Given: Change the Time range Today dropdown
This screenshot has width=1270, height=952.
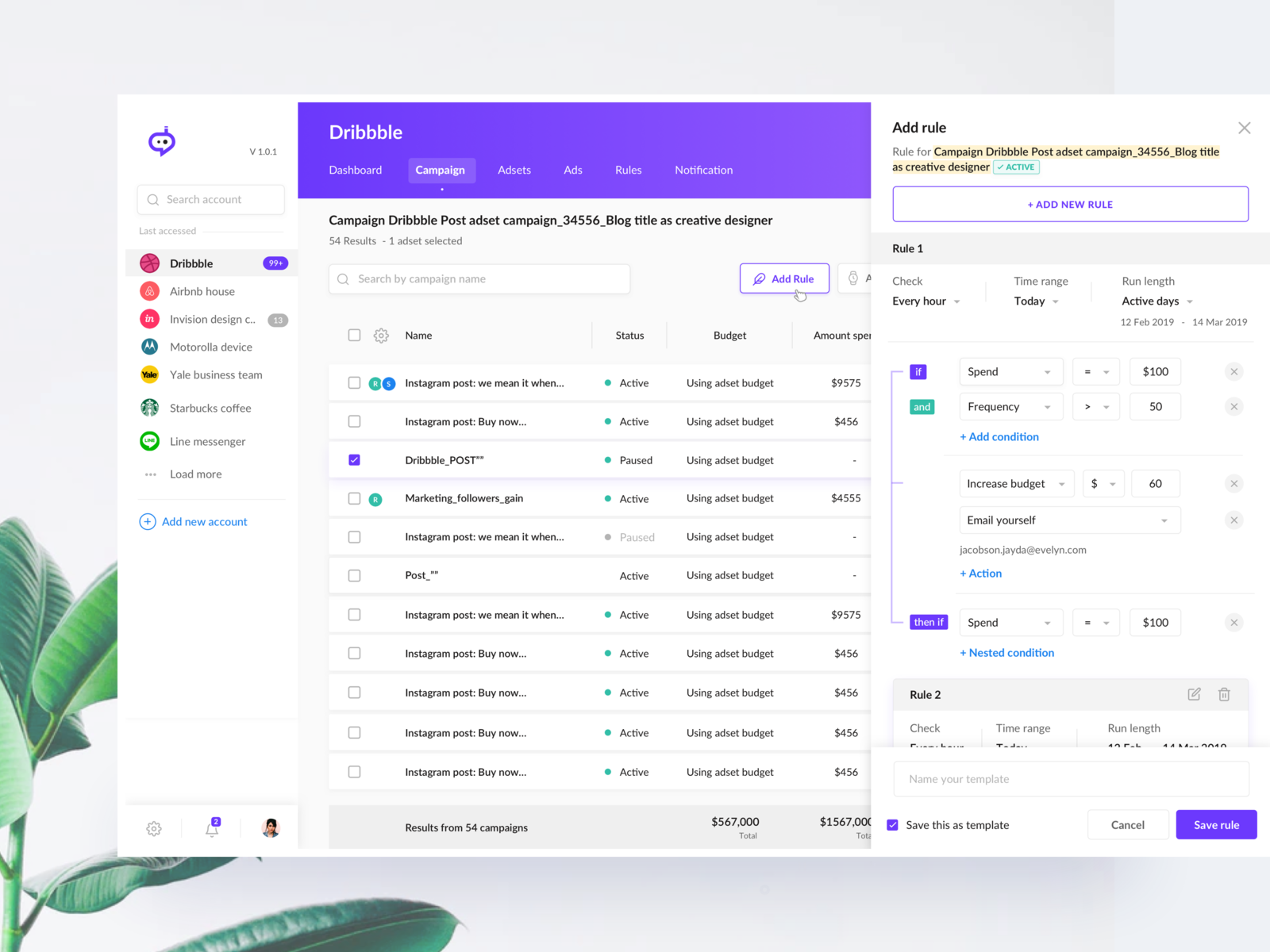Looking at the screenshot, I should click(x=1035, y=301).
